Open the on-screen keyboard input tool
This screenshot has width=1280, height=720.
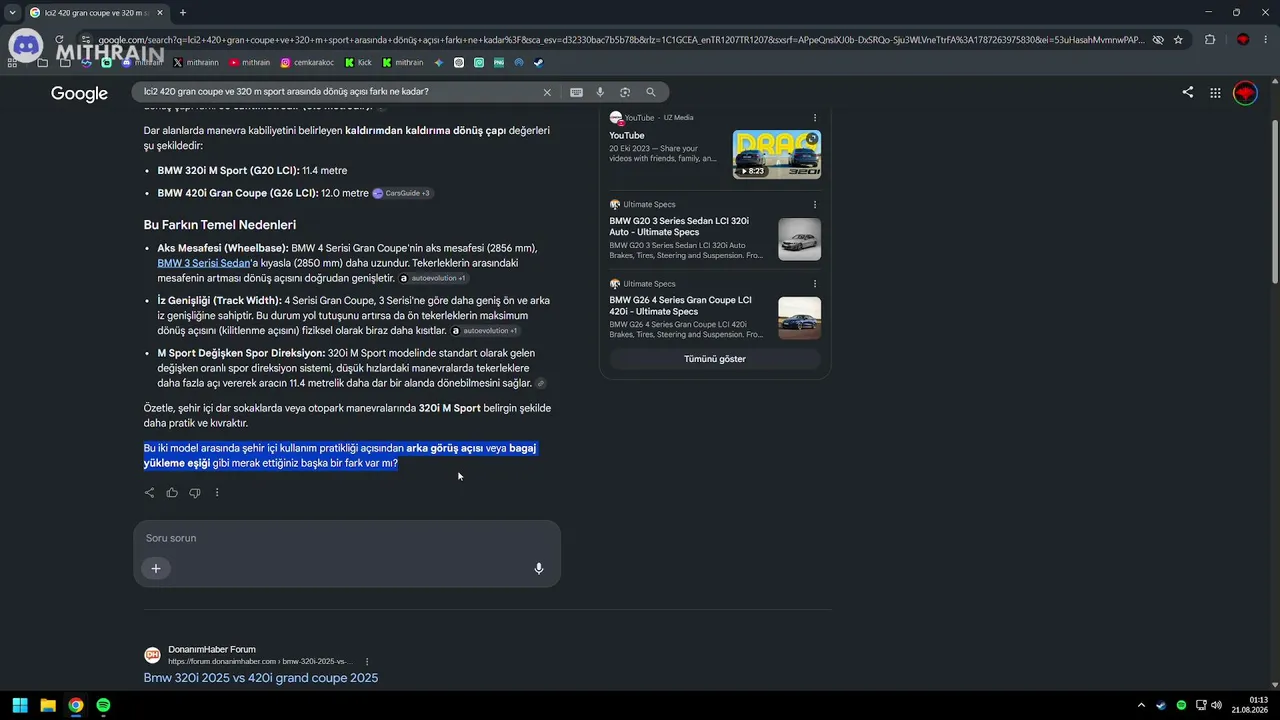tap(576, 92)
